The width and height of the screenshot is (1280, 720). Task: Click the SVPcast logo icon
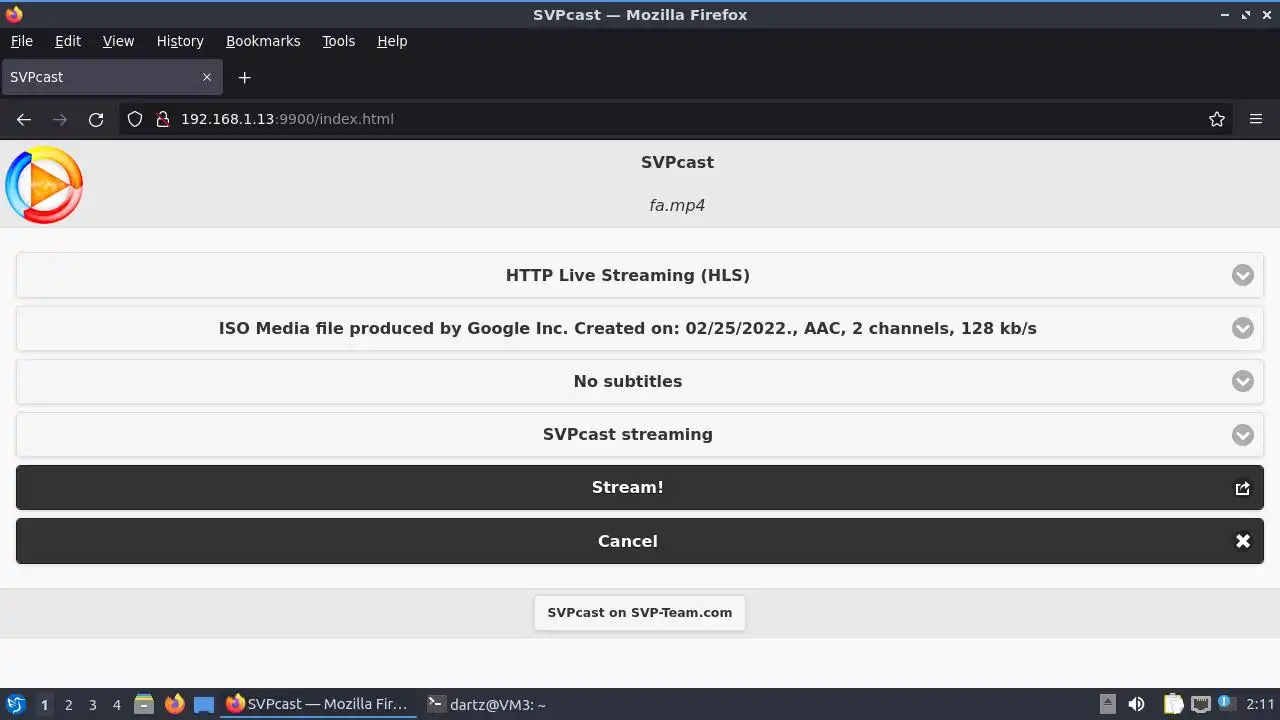tap(44, 184)
